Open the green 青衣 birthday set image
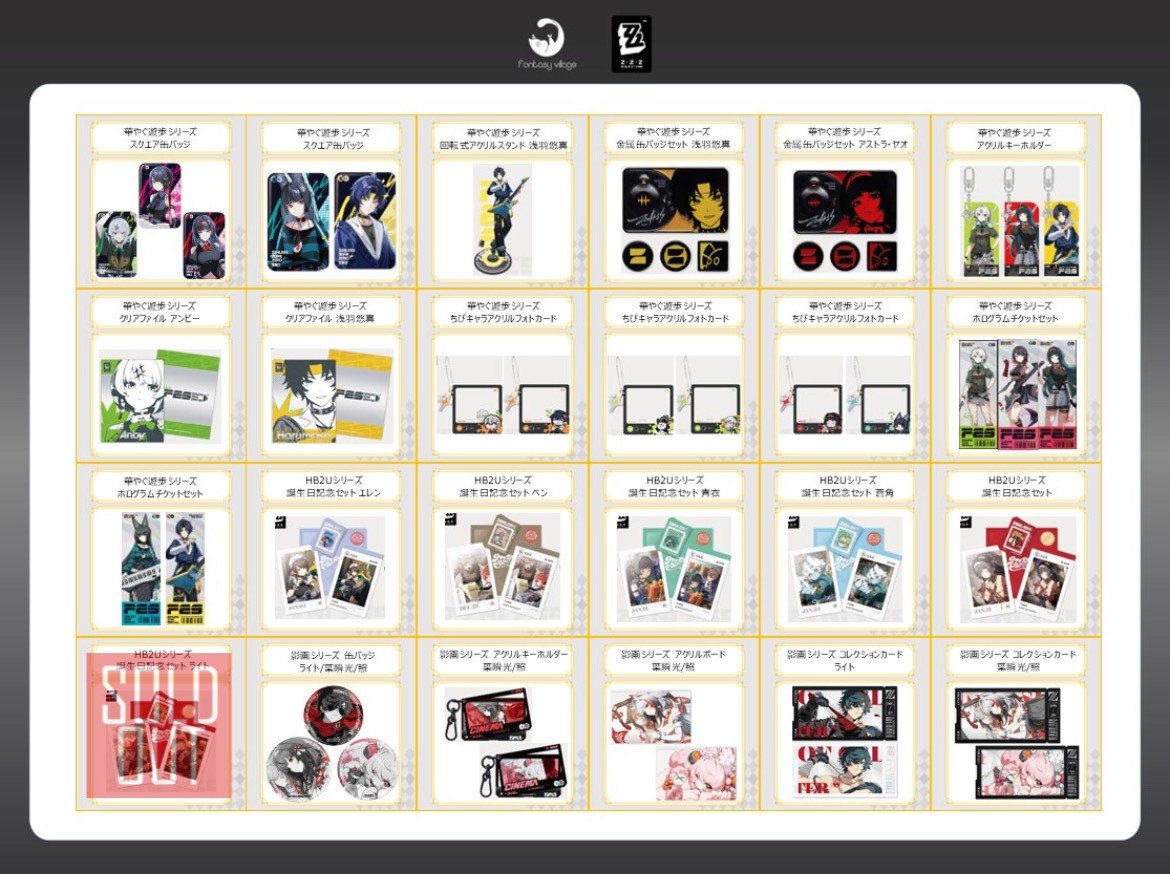1170x874 pixels. pos(673,569)
